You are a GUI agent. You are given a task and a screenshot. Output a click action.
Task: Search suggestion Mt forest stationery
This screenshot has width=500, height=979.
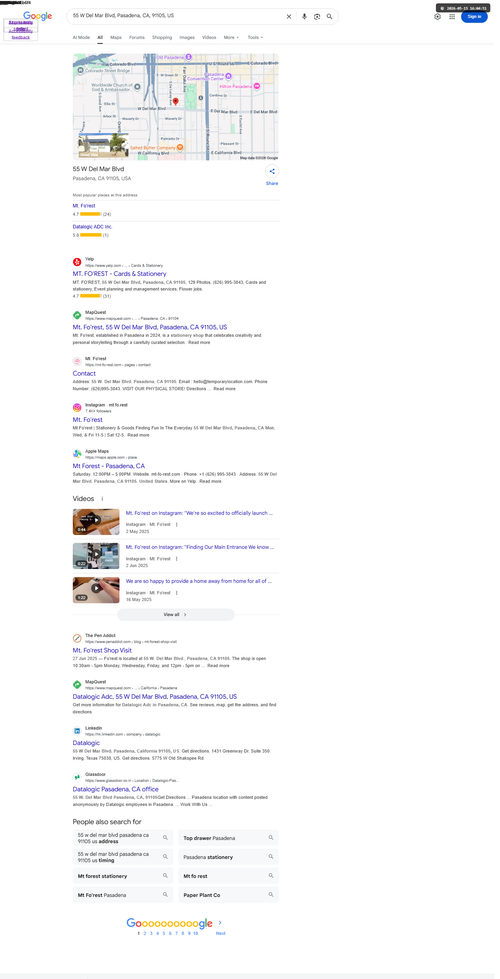(x=123, y=876)
